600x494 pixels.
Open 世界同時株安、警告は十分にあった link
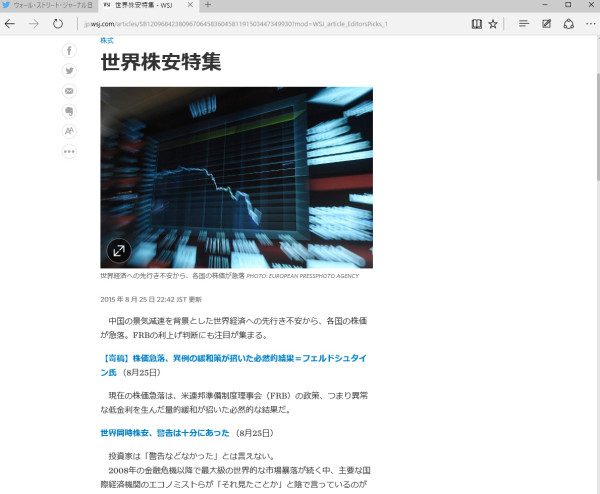pyautogui.click(x=165, y=433)
